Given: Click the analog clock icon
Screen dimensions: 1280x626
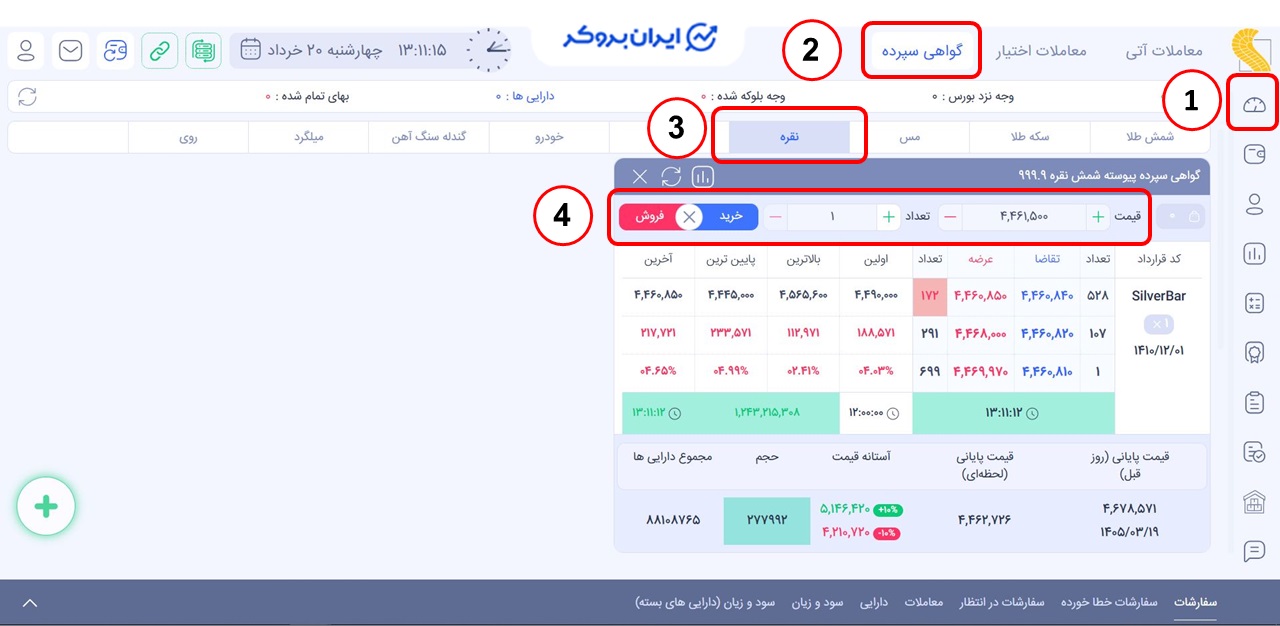Looking at the screenshot, I should tap(489, 49).
